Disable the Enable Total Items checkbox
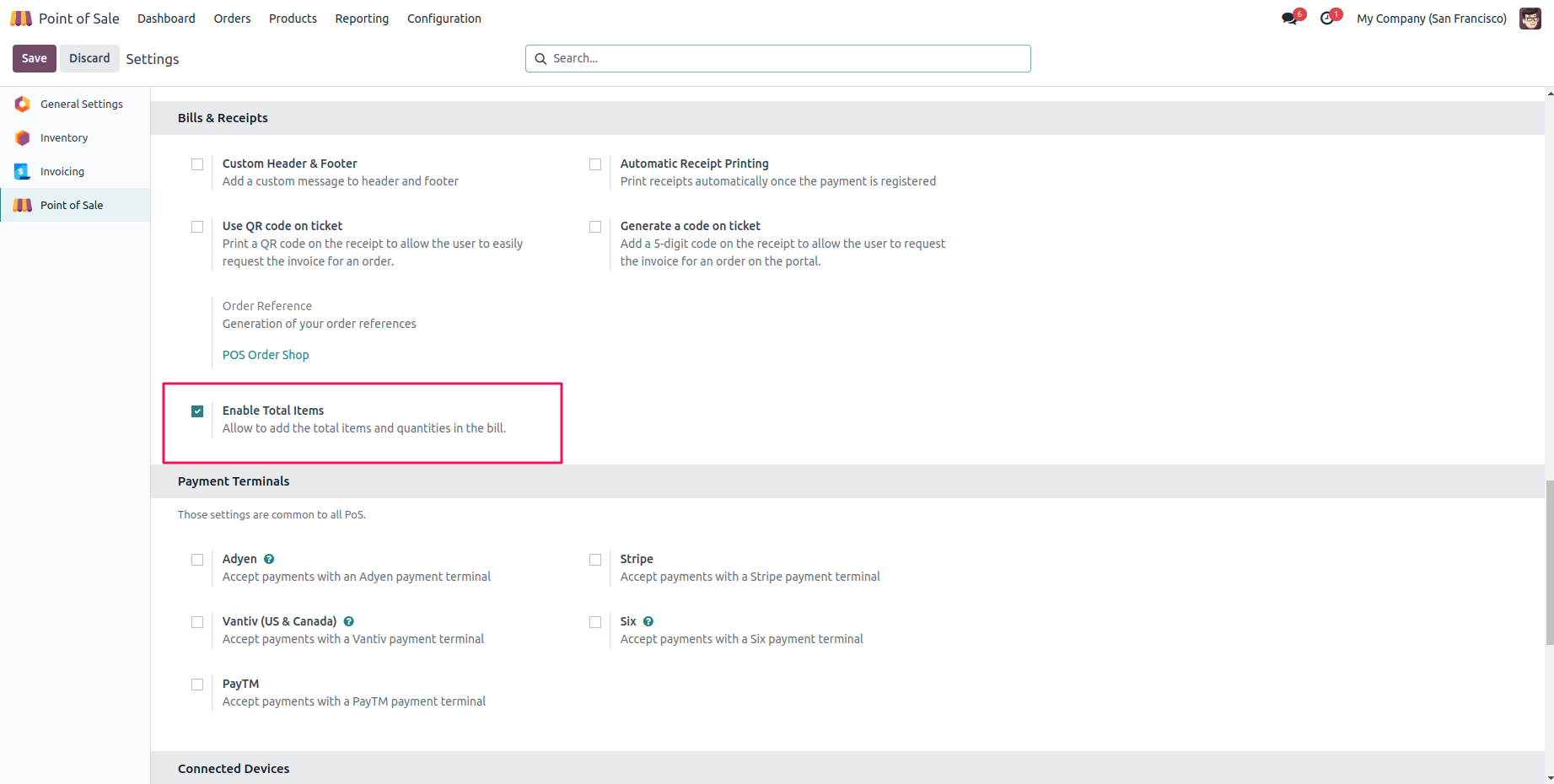 (x=197, y=411)
